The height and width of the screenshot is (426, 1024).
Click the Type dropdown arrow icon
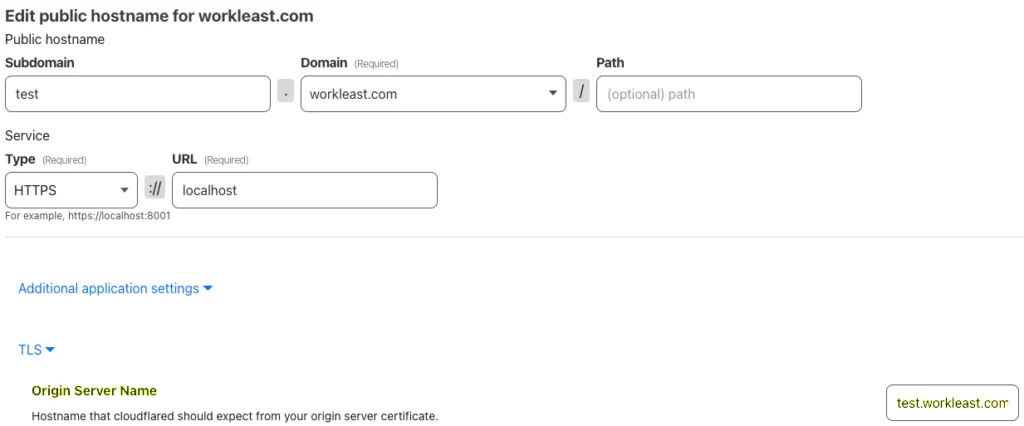[124, 190]
